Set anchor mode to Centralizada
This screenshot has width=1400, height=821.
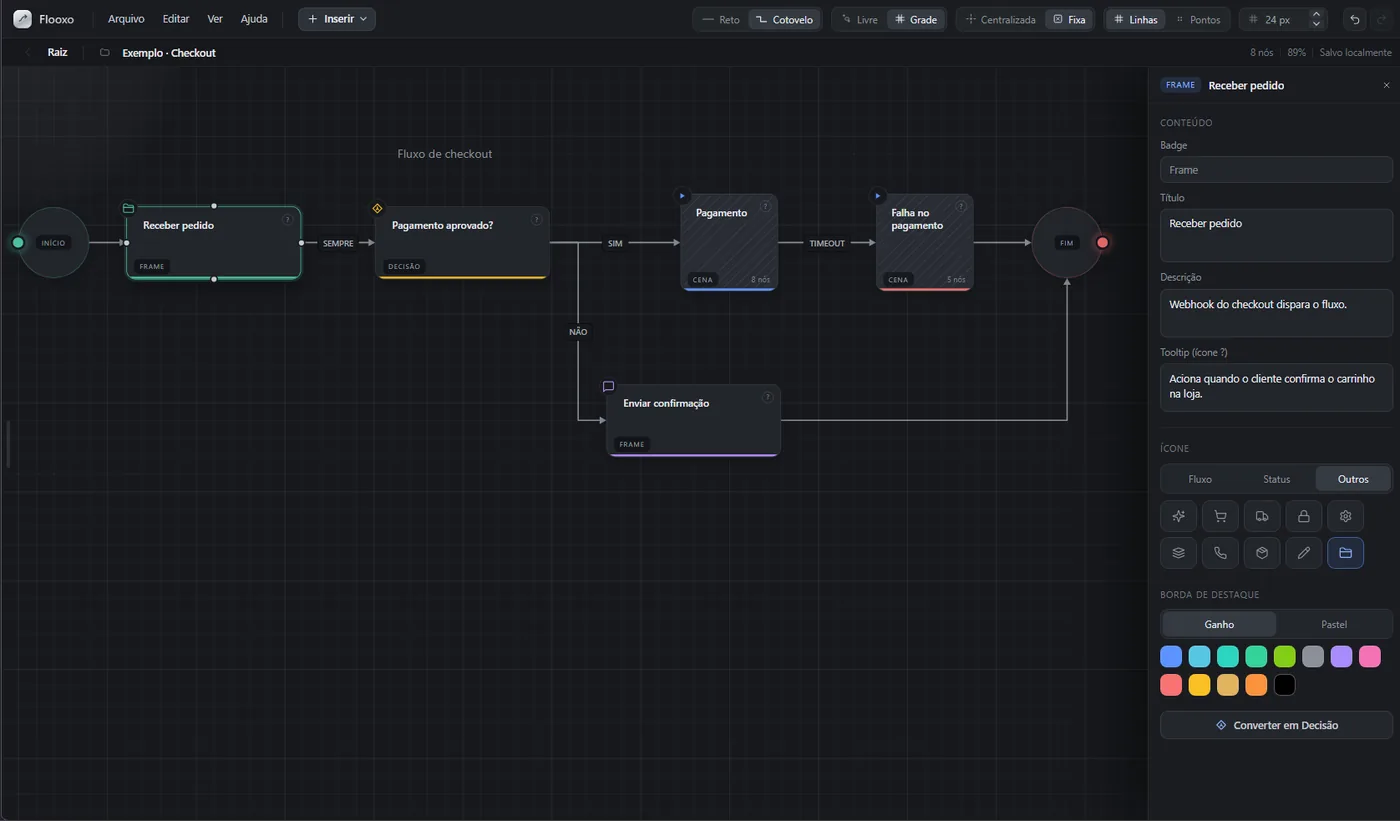pyautogui.click(x=1000, y=19)
